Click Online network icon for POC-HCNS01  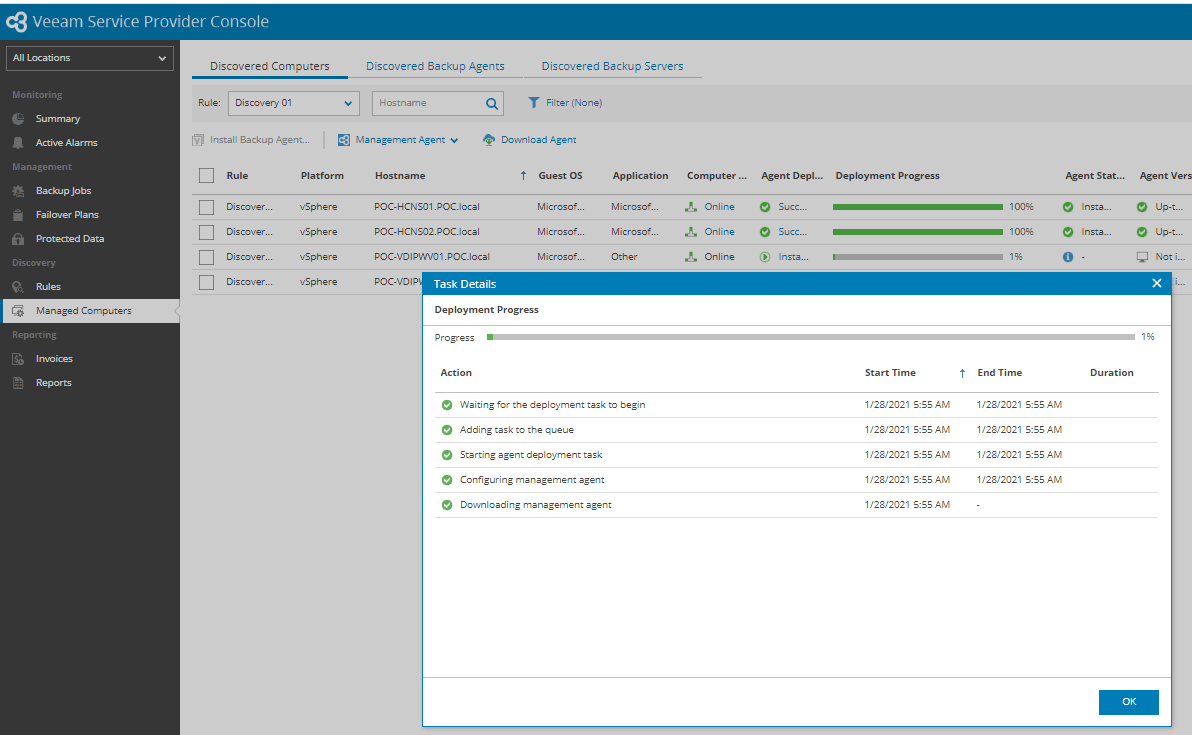click(691, 207)
